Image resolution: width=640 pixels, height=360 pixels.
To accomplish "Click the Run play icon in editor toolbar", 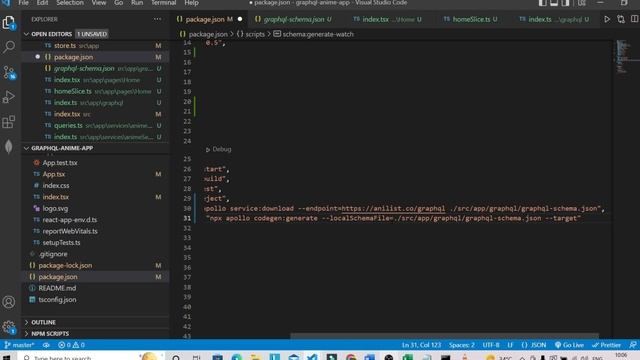I will pyautogui.click(x=607, y=19).
